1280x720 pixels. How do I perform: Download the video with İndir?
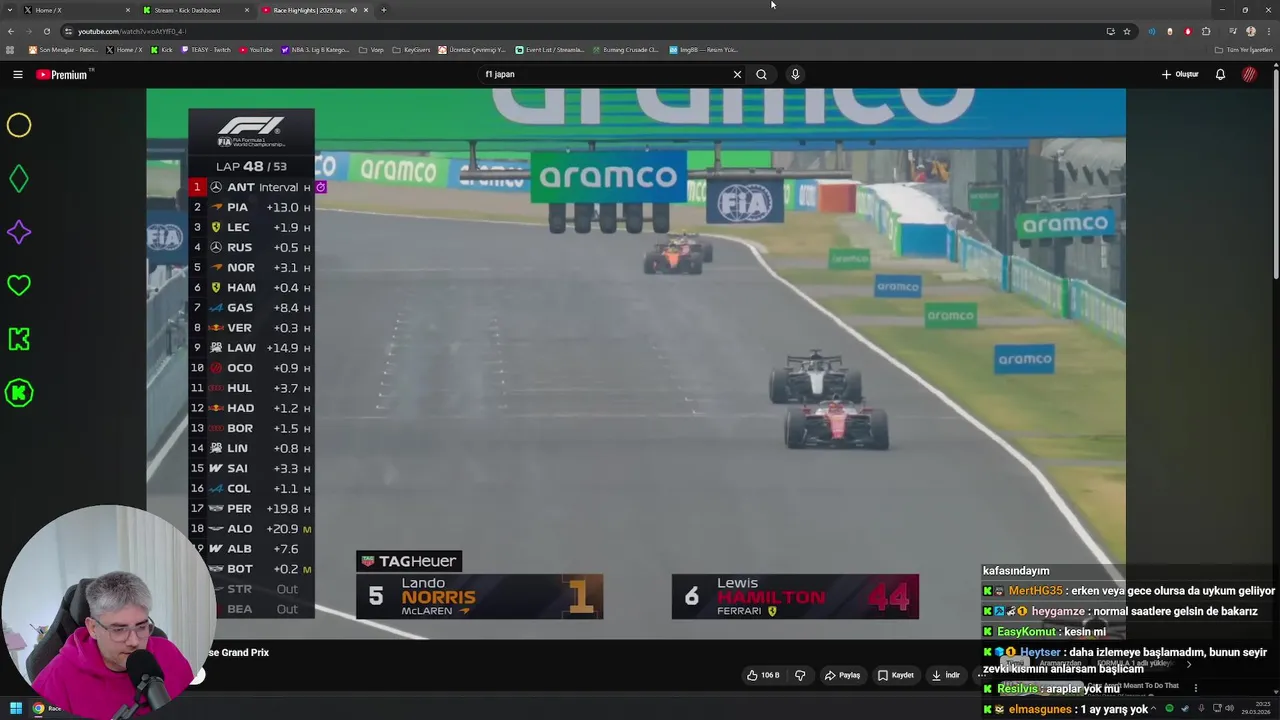pos(946,675)
